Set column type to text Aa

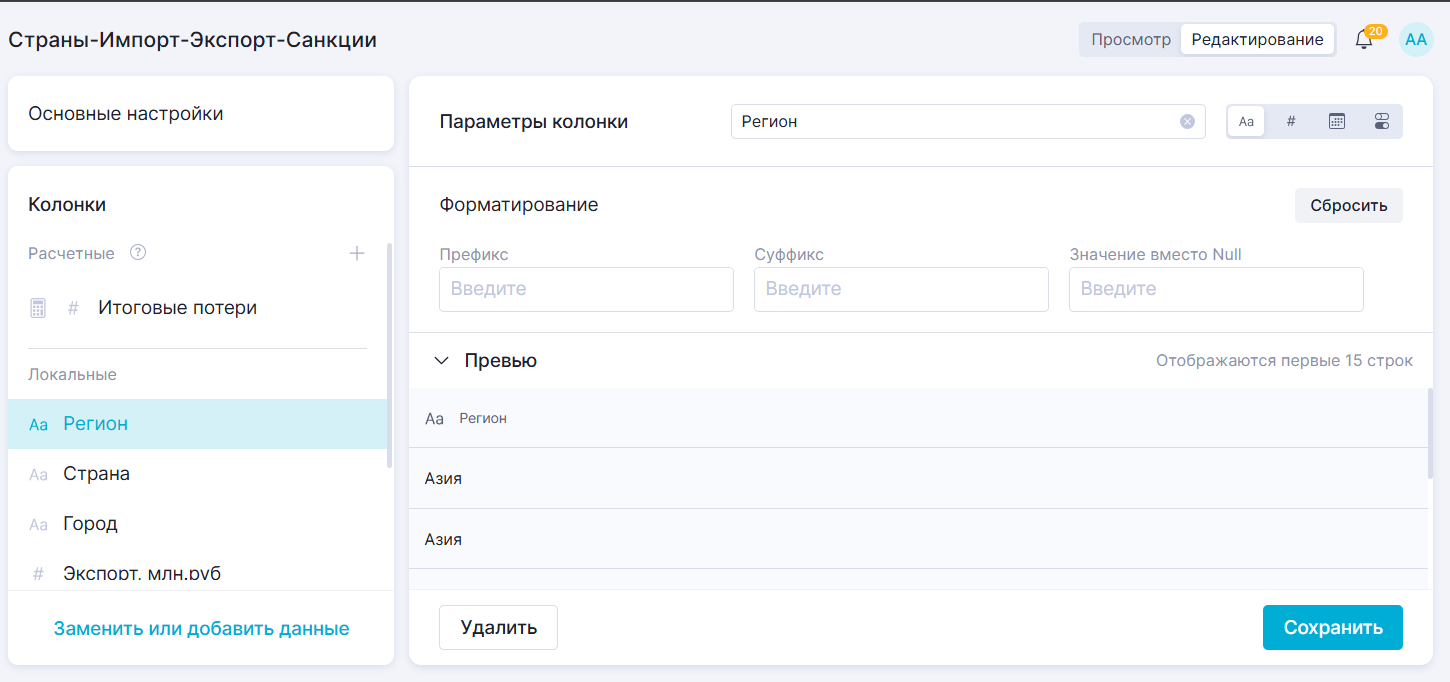(x=1246, y=122)
